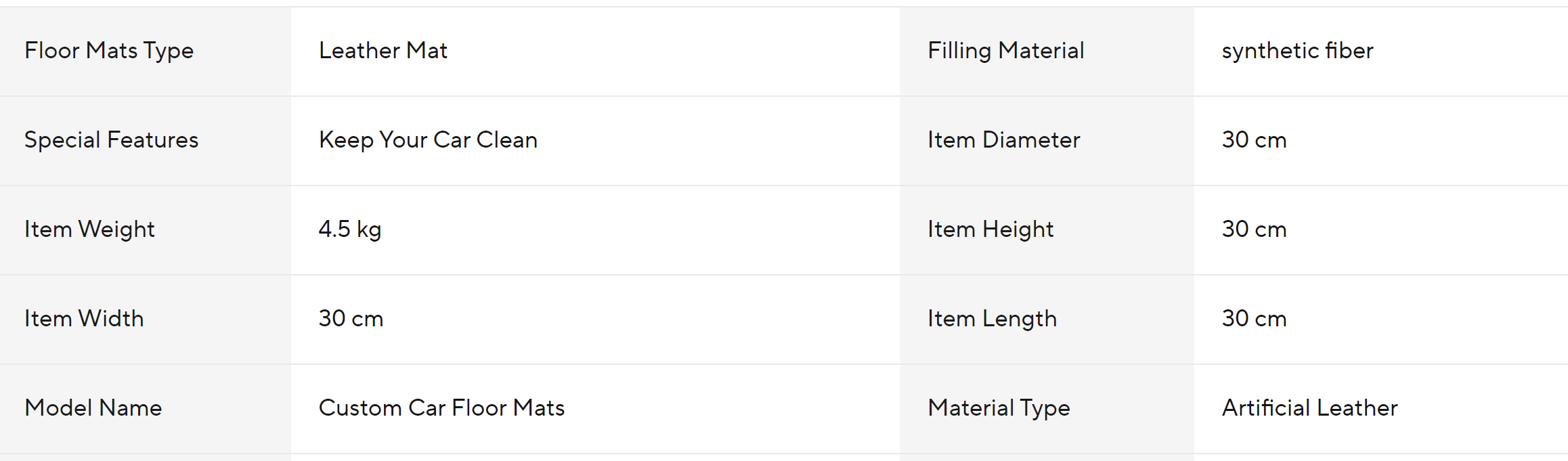Select Custom Car Floor Mats text
The image size is (1568, 461).
(442, 408)
